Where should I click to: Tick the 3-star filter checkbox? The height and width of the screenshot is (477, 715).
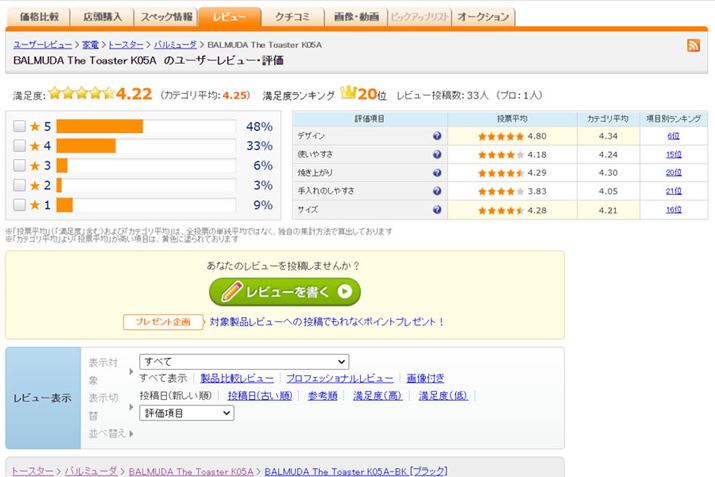pyautogui.click(x=19, y=166)
